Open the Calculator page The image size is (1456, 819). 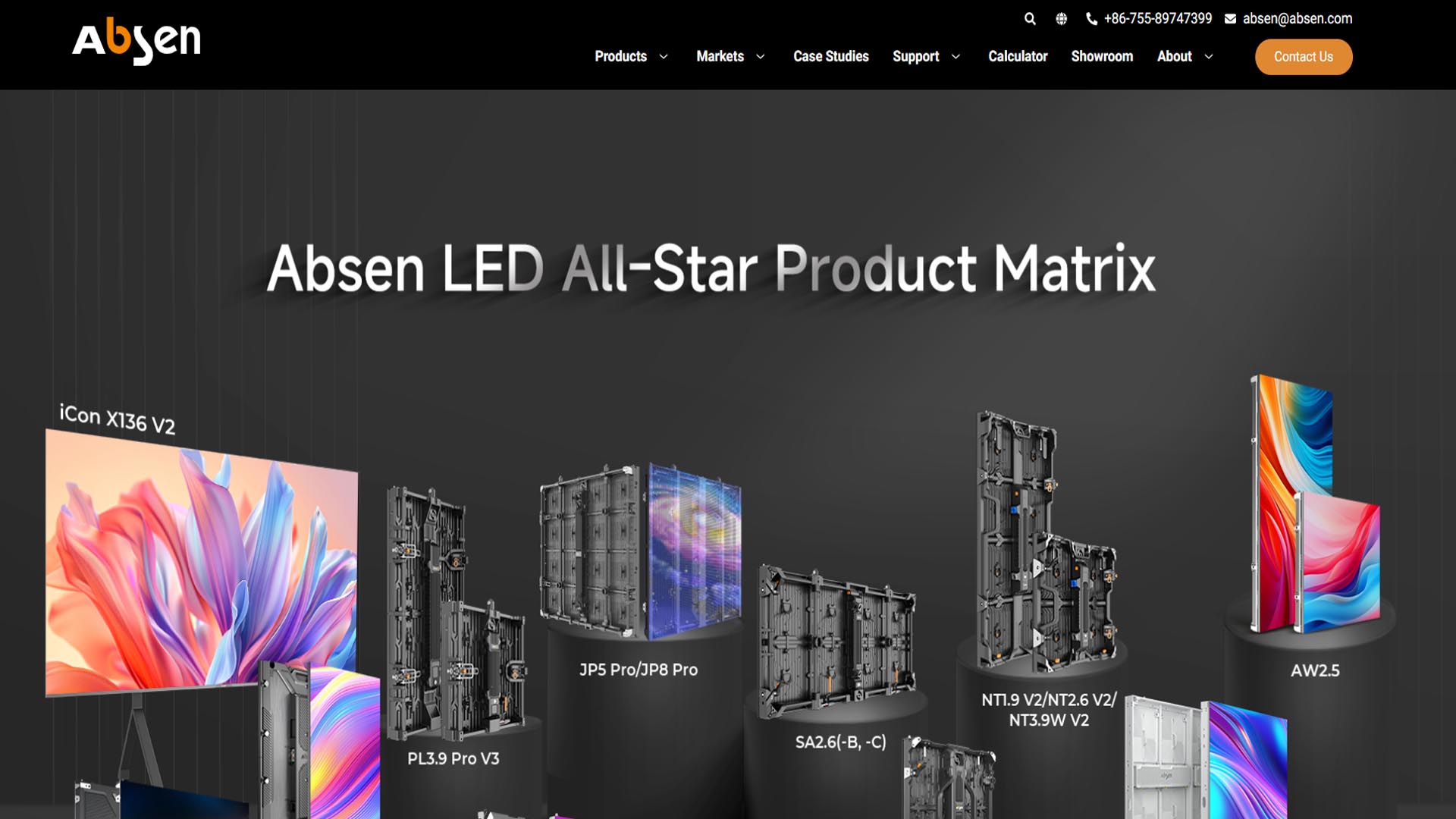[x=1018, y=57]
